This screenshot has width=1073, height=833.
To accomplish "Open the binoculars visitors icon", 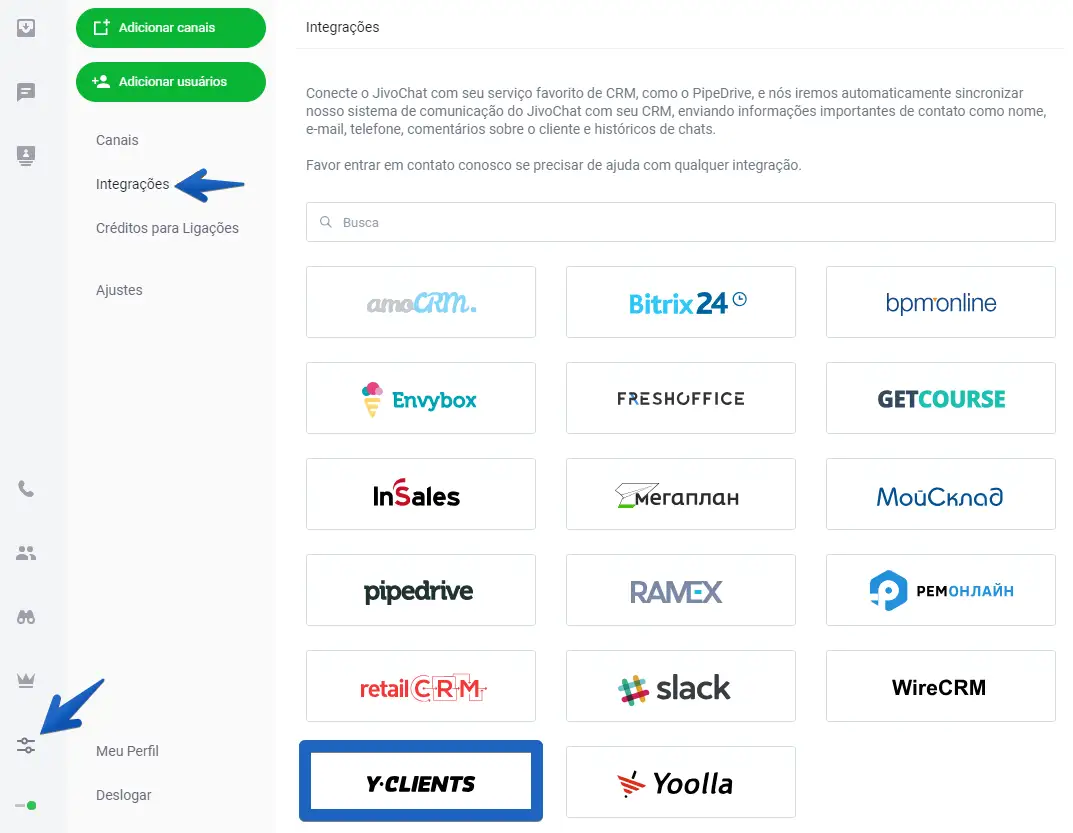I will point(26,617).
